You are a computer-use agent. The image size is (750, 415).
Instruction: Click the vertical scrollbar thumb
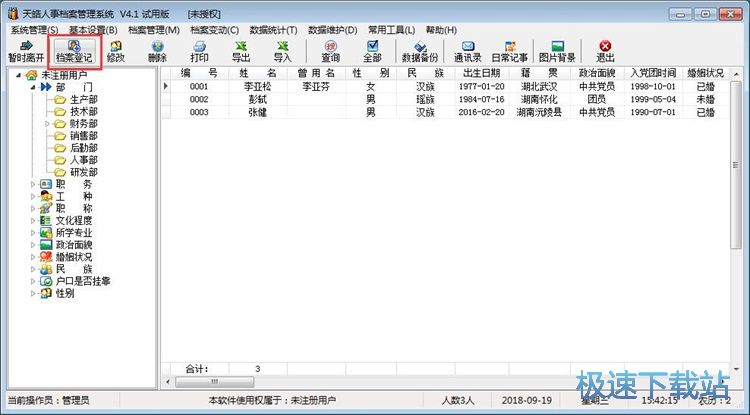pos(736,165)
